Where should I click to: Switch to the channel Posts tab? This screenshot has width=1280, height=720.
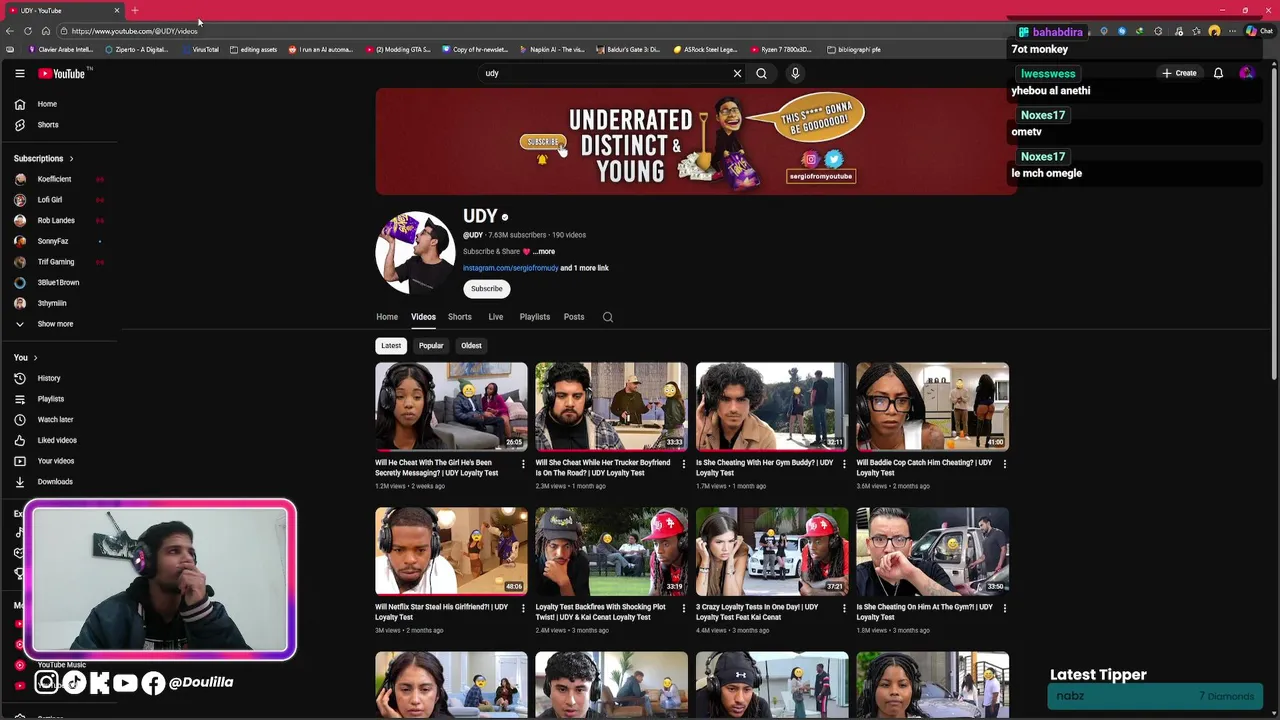pos(574,317)
